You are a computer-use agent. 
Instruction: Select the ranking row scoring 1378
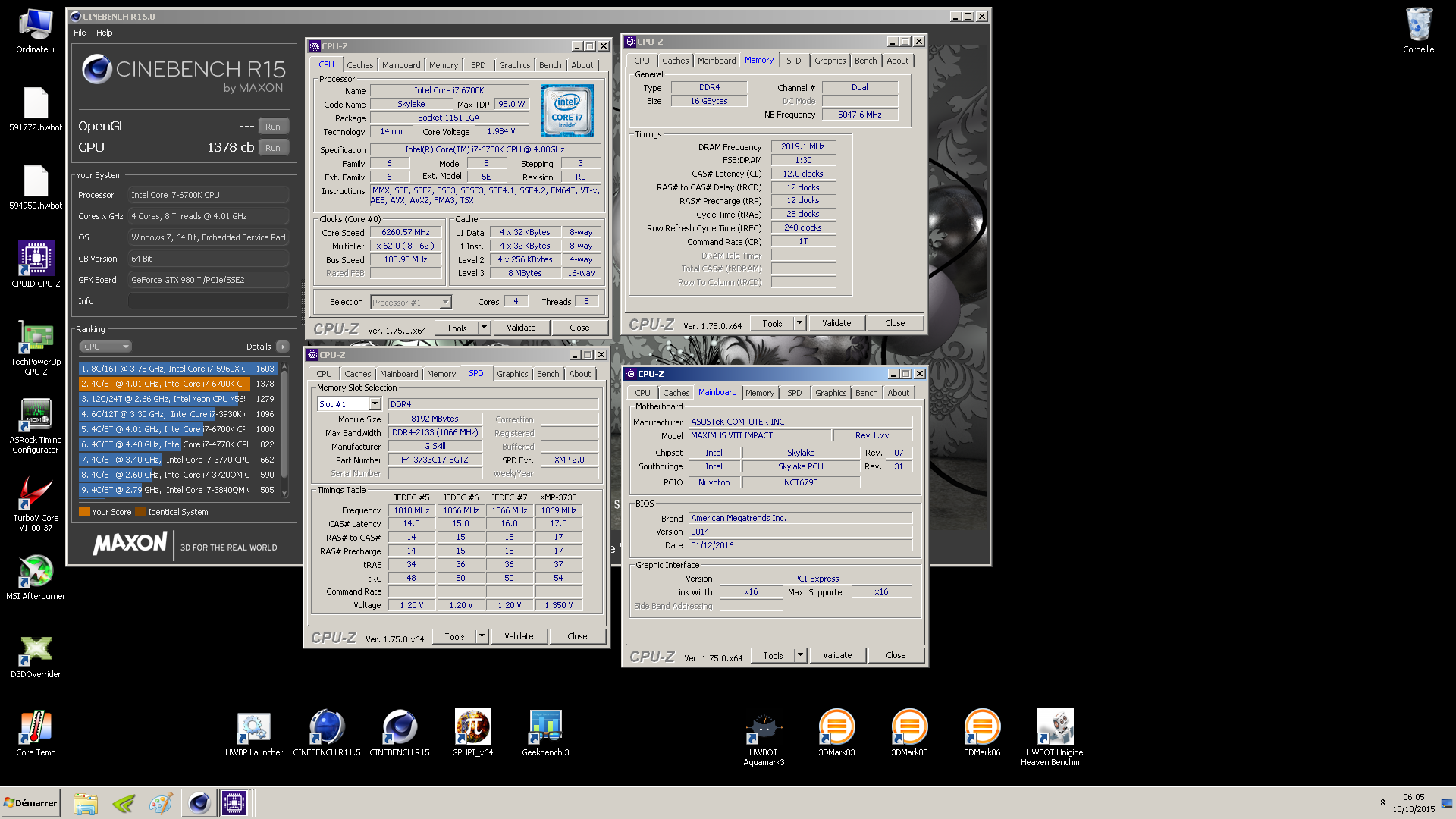(178, 384)
